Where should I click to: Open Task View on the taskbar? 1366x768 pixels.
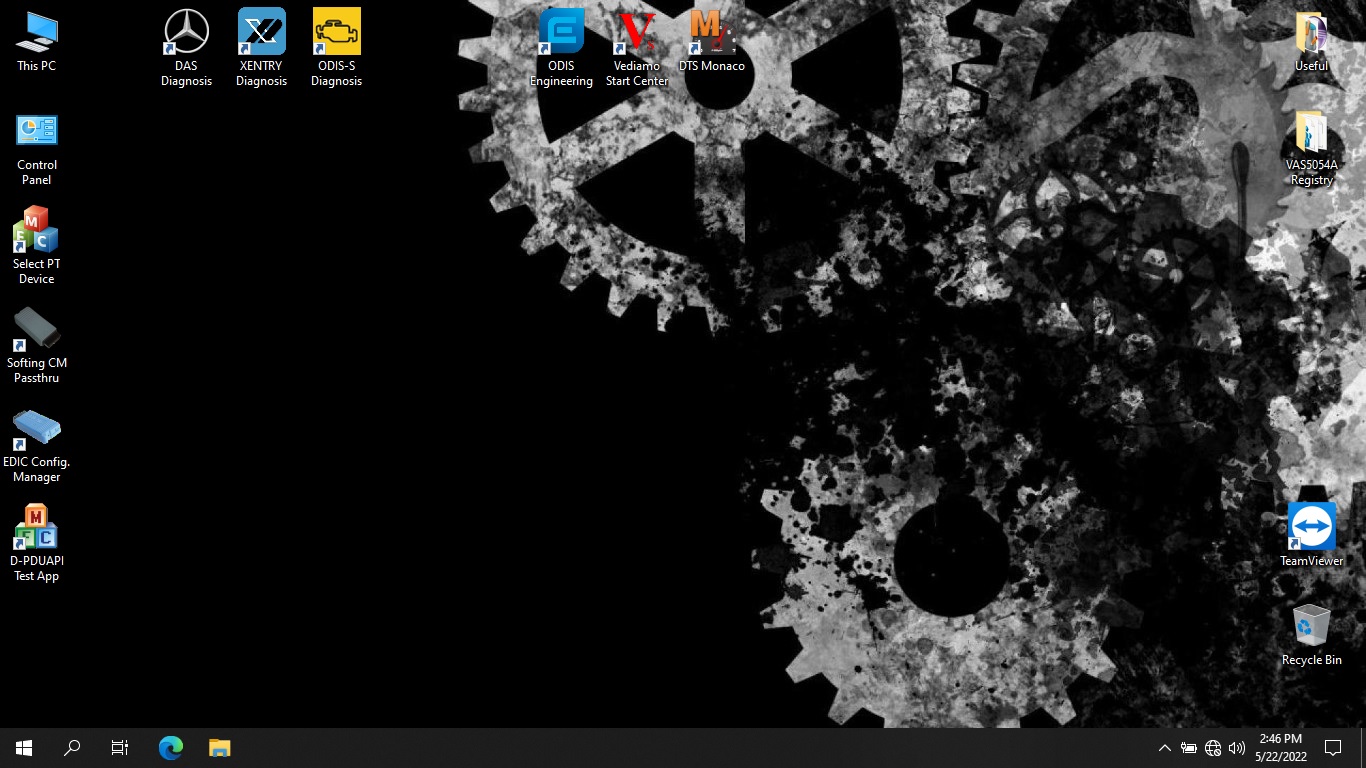pos(120,748)
